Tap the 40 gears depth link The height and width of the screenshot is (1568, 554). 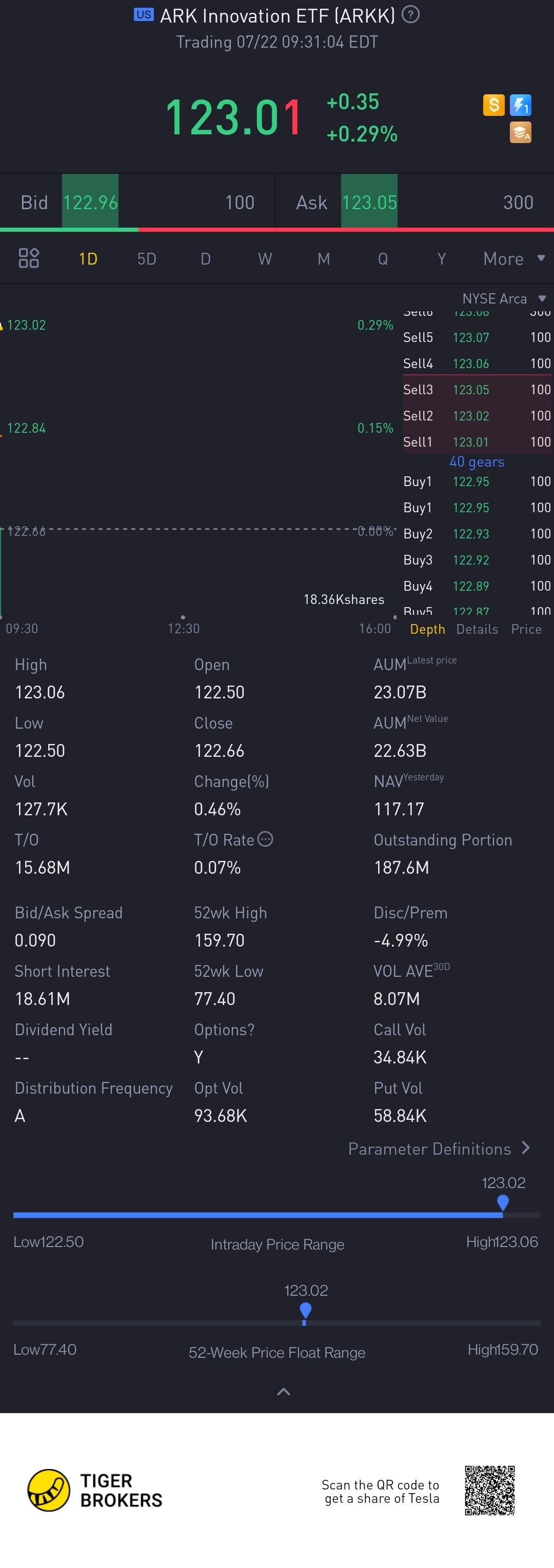point(477,461)
